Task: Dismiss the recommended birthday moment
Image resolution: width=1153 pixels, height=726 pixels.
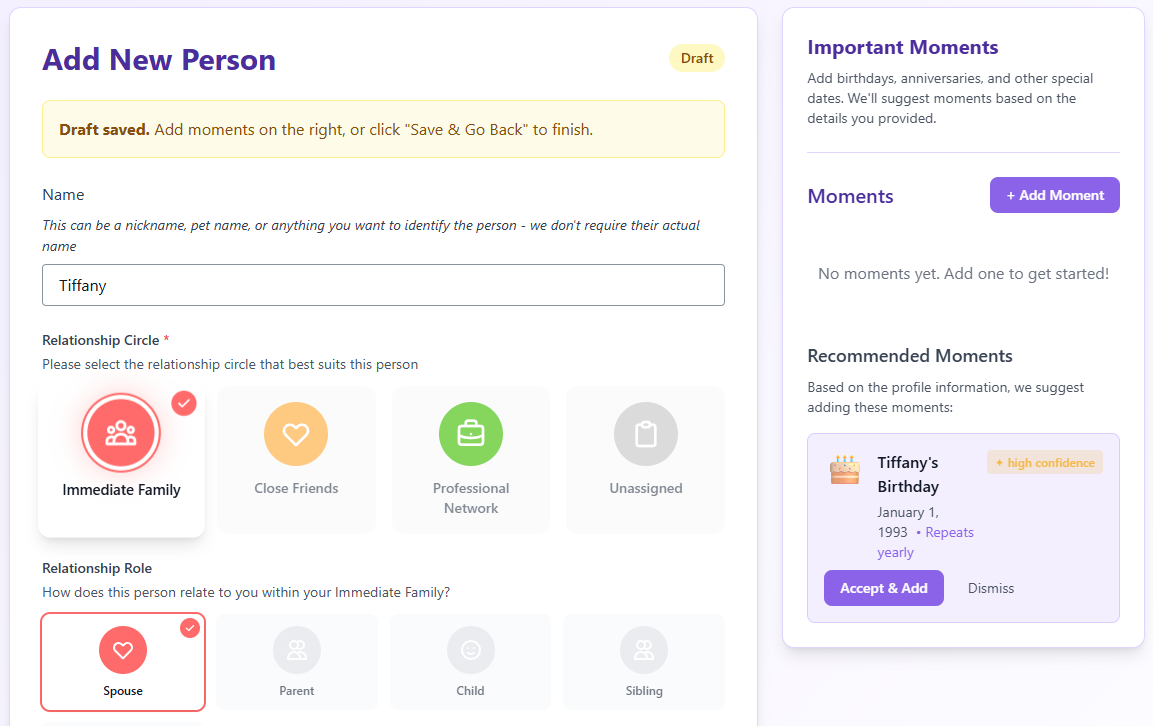Action: pos(991,588)
